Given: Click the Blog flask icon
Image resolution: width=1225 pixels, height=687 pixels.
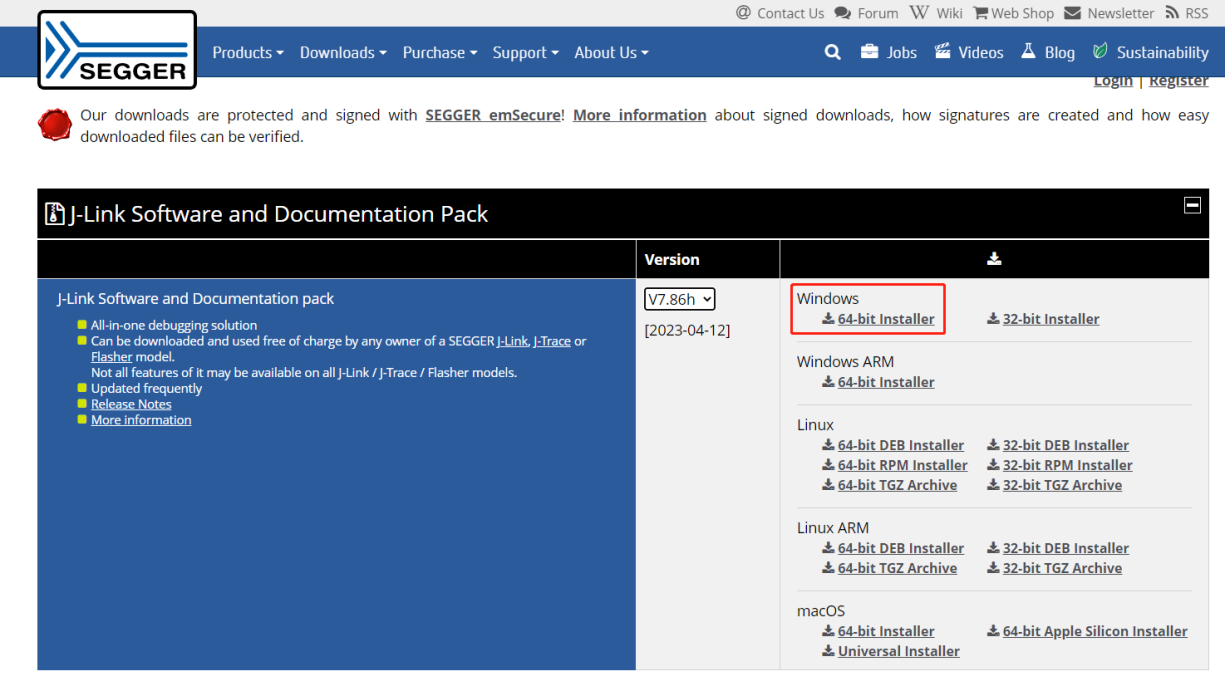Looking at the screenshot, I should coord(1028,52).
